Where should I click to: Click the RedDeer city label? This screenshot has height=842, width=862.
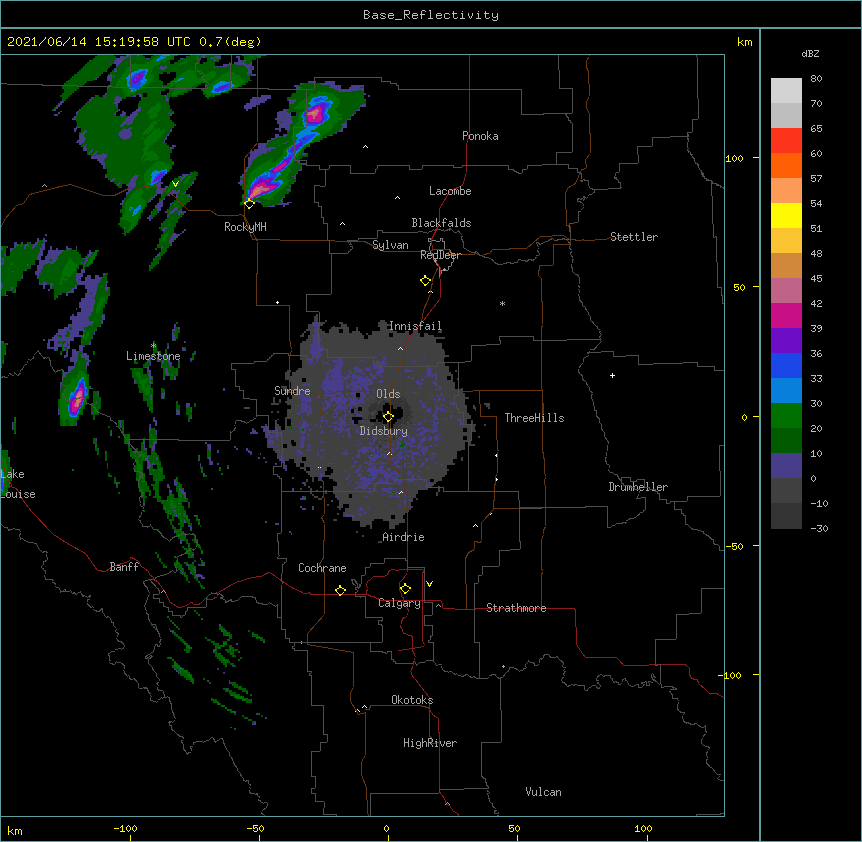(440, 255)
